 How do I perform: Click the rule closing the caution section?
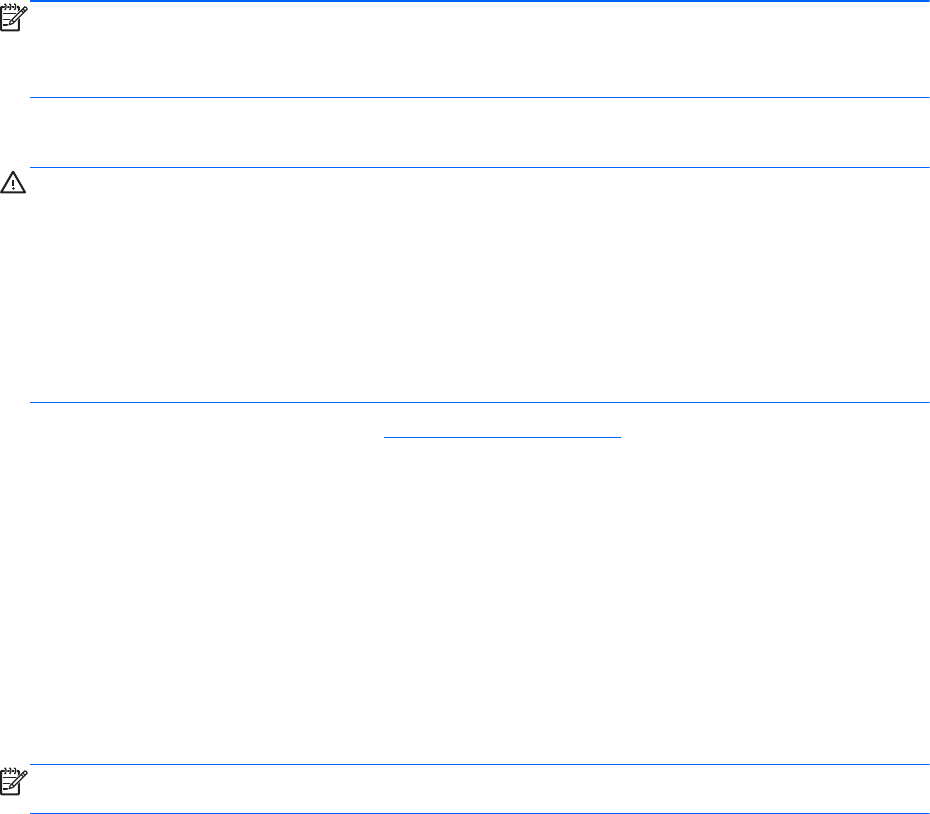tap(479, 403)
